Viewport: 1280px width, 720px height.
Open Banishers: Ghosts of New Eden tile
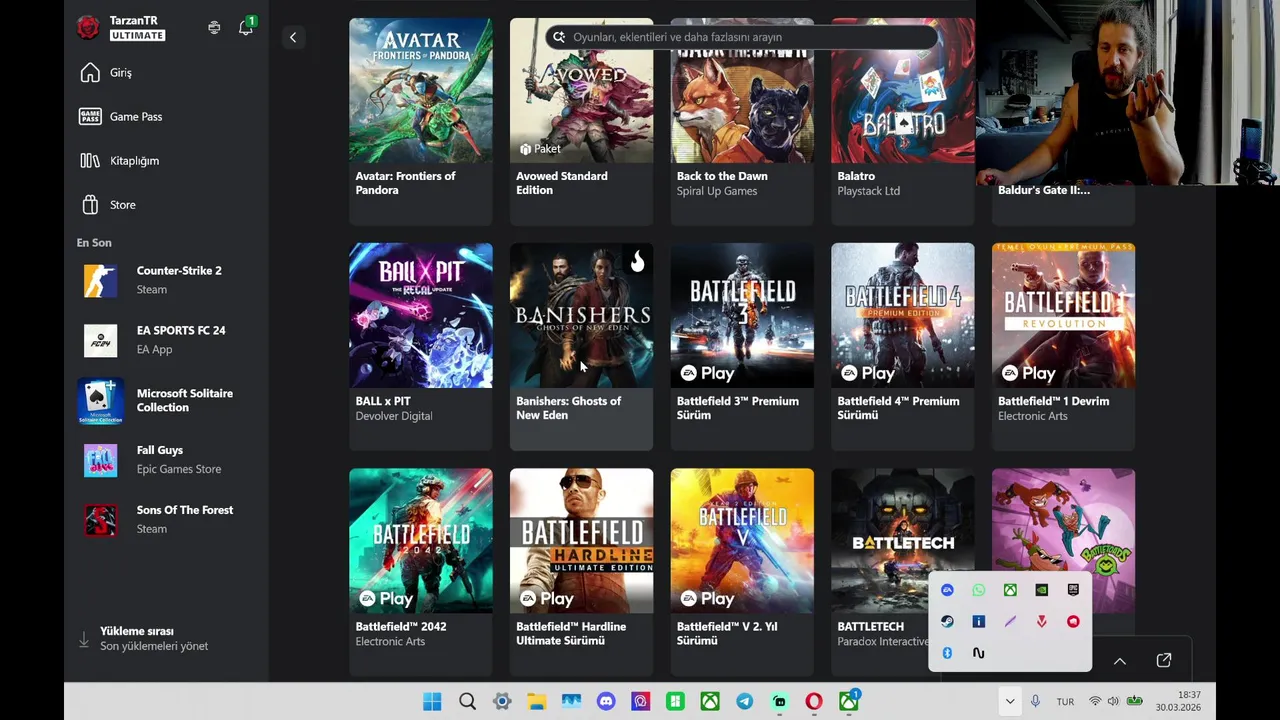click(581, 346)
